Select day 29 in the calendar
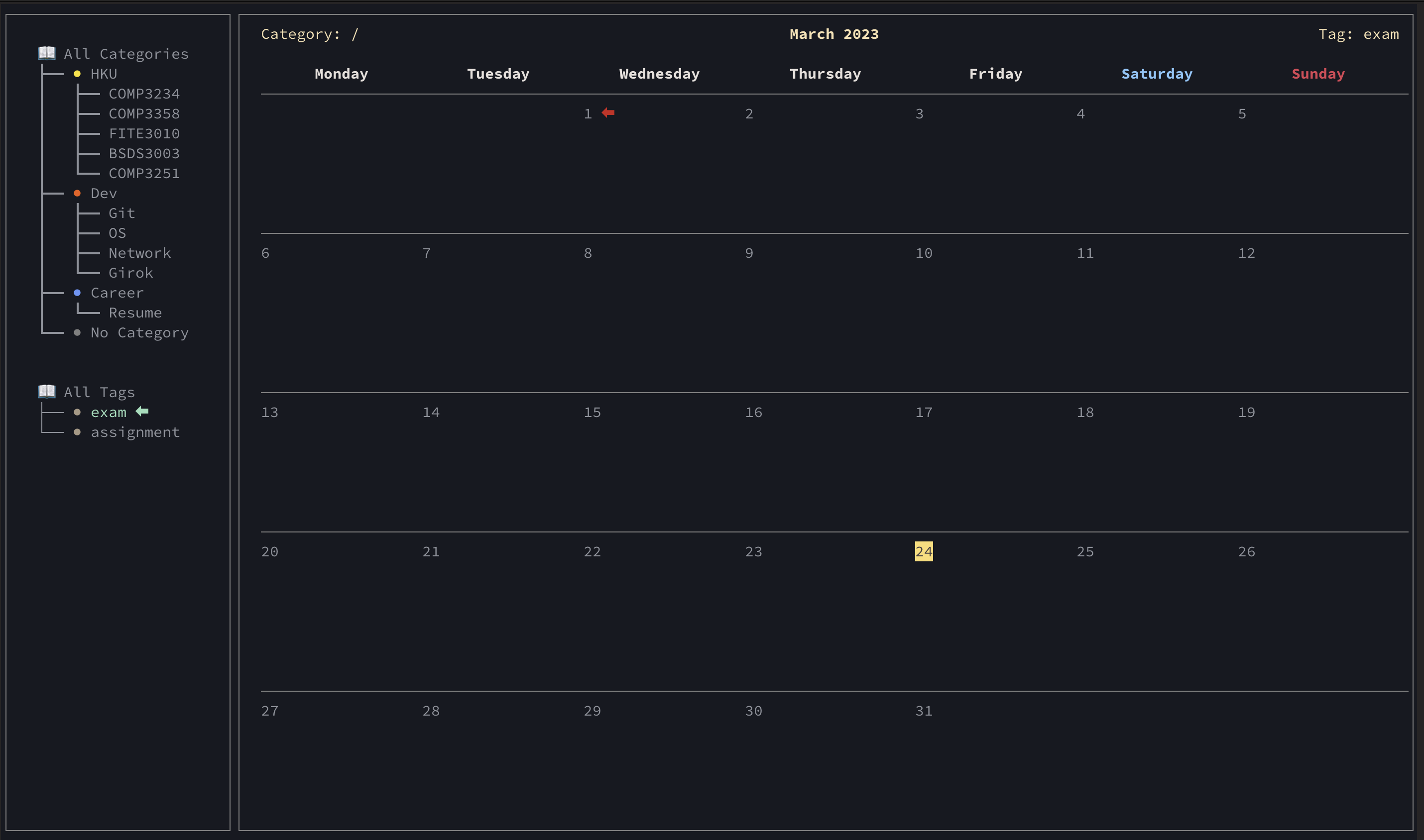The image size is (1424, 840). pyautogui.click(x=592, y=711)
